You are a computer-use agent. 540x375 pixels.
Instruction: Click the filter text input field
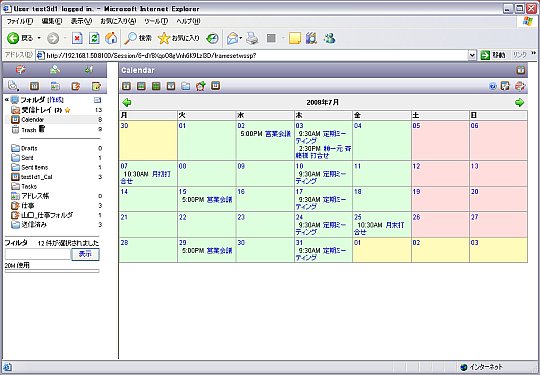click(x=38, y=254)
